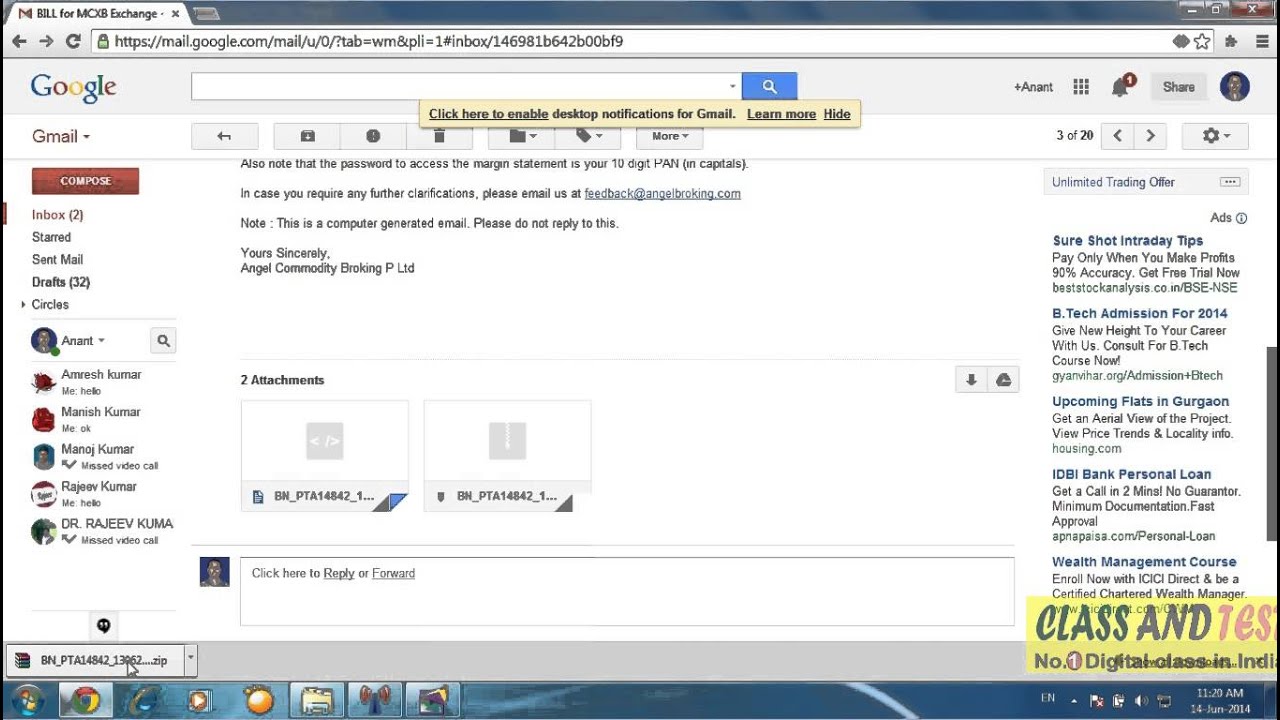This screenshot has height=720, width=1280.
Task: Open Unlimited Trading Offer options button
Action: point(1230,182)
